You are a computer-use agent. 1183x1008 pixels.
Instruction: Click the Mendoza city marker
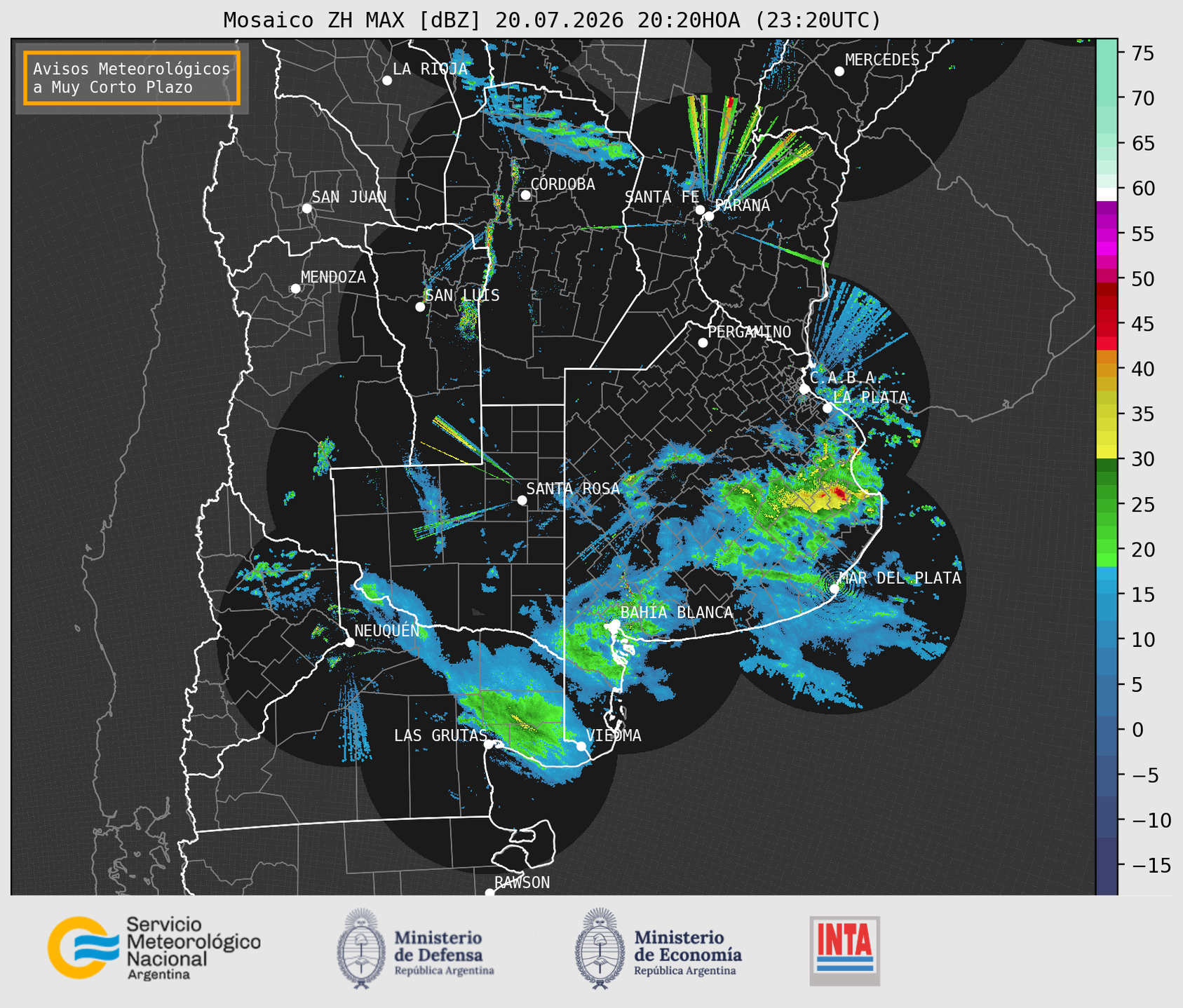tap(295, 288)
